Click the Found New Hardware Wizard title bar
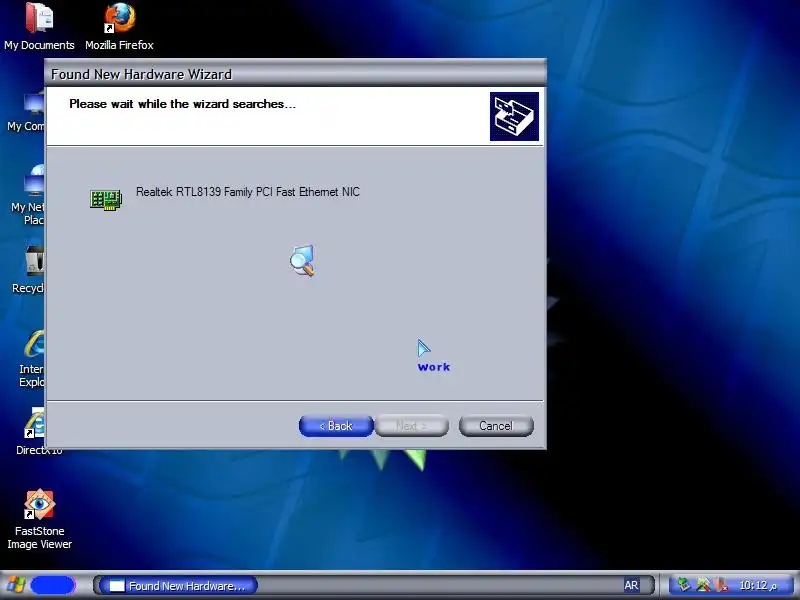Viewport: 800px width, 600px height. pyautogui.click(x=295, y=74)
